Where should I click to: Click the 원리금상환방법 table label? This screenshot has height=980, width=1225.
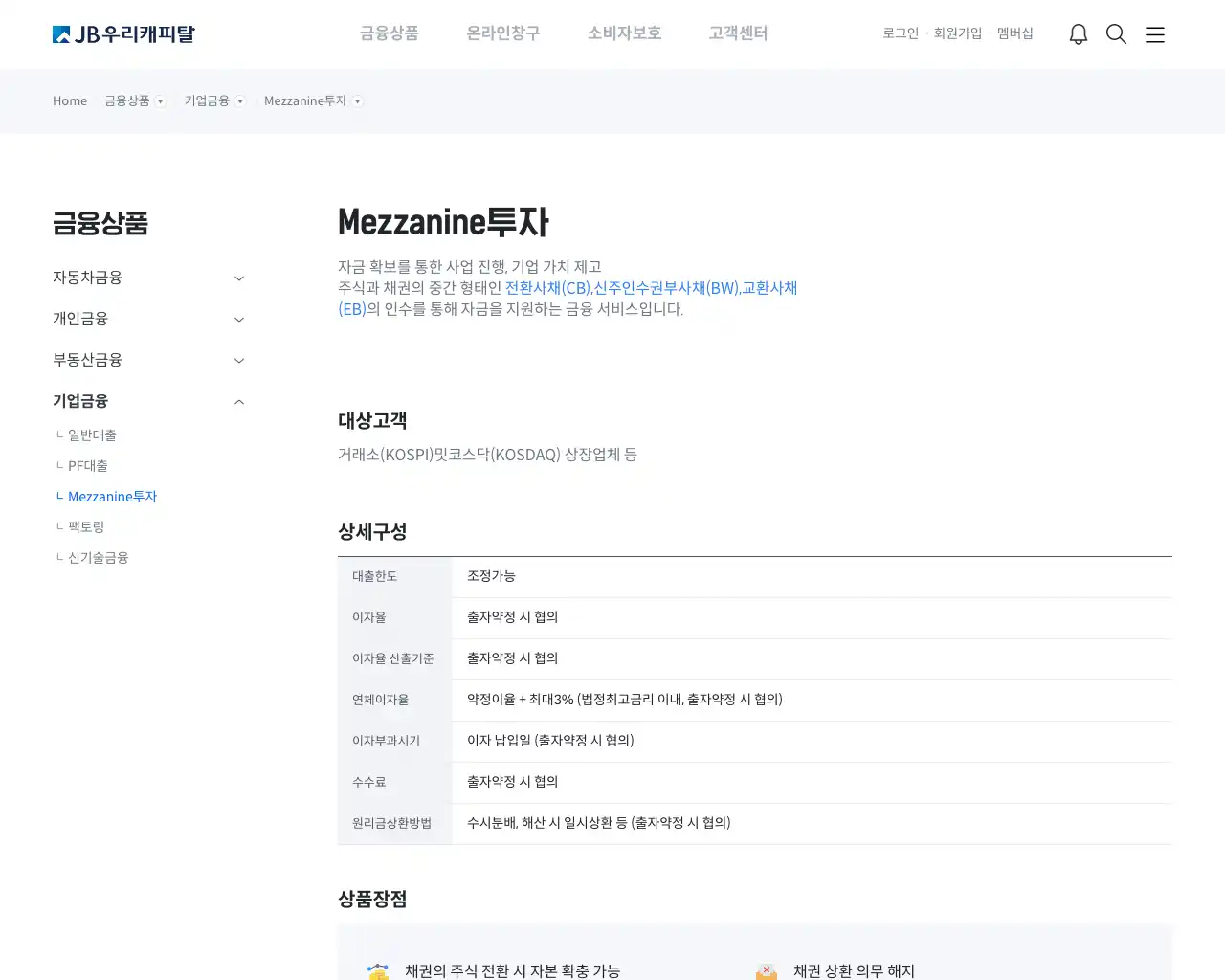(x=391, y=823)
